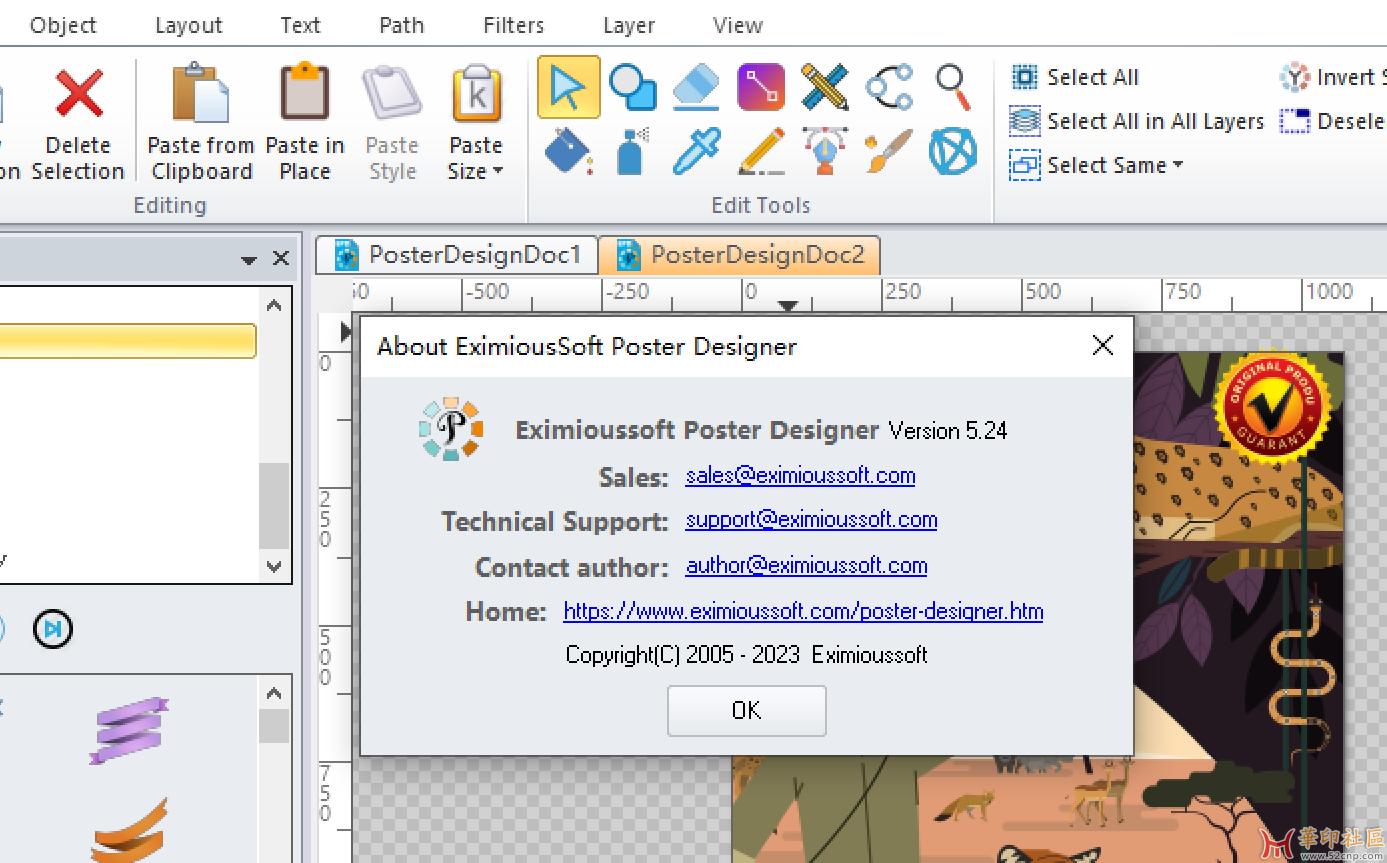Expand the Select Same dropdown

pyautogui.click(x=1178, y=165)
